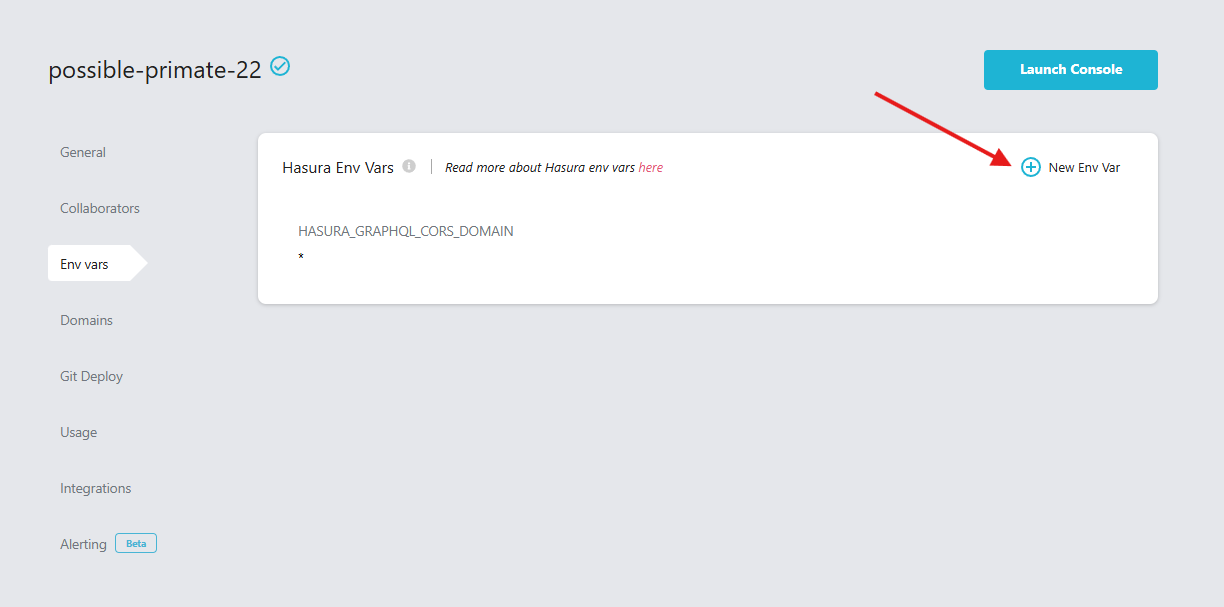Click the verified checkmark next to project name
The image size is (1224, 607).
pyautogui.click(x=280, y=66)
